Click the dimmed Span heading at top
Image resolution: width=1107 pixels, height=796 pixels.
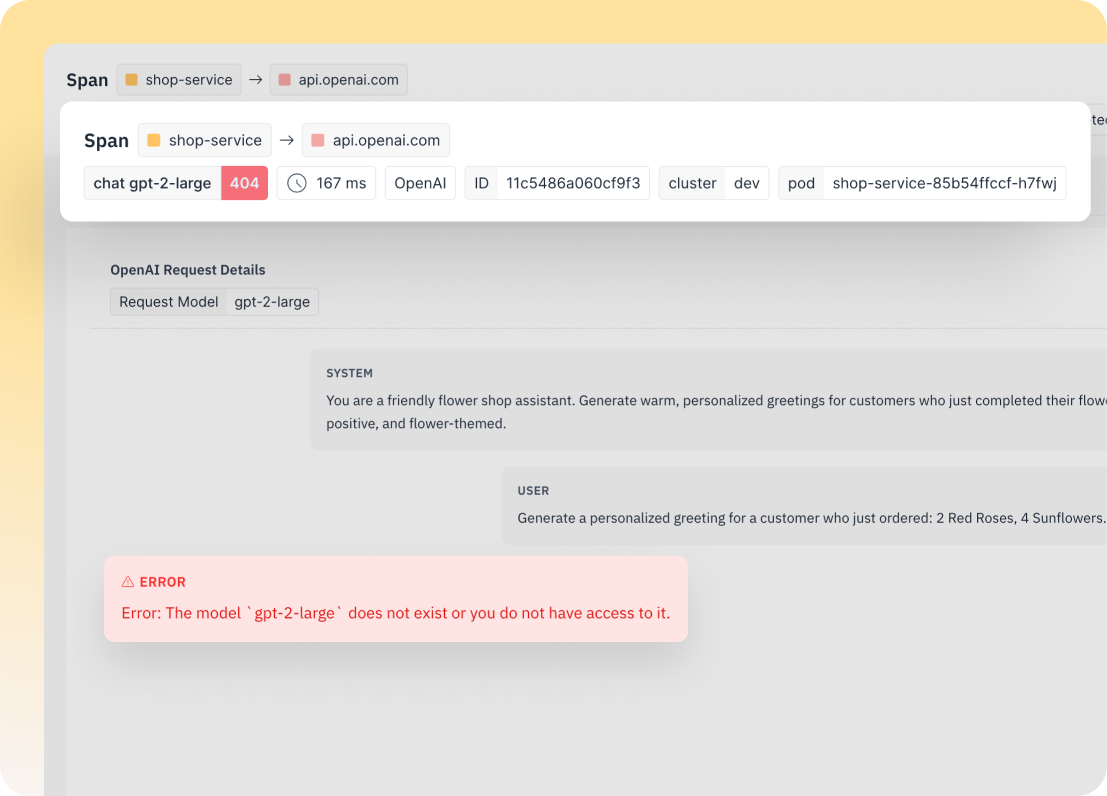88,80
